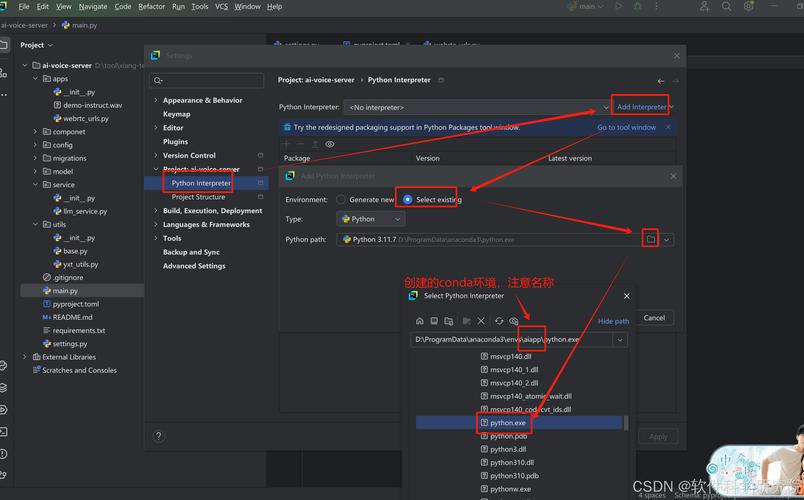
Task: Select llm_service.py in project tree
Action: coord(85,211)
